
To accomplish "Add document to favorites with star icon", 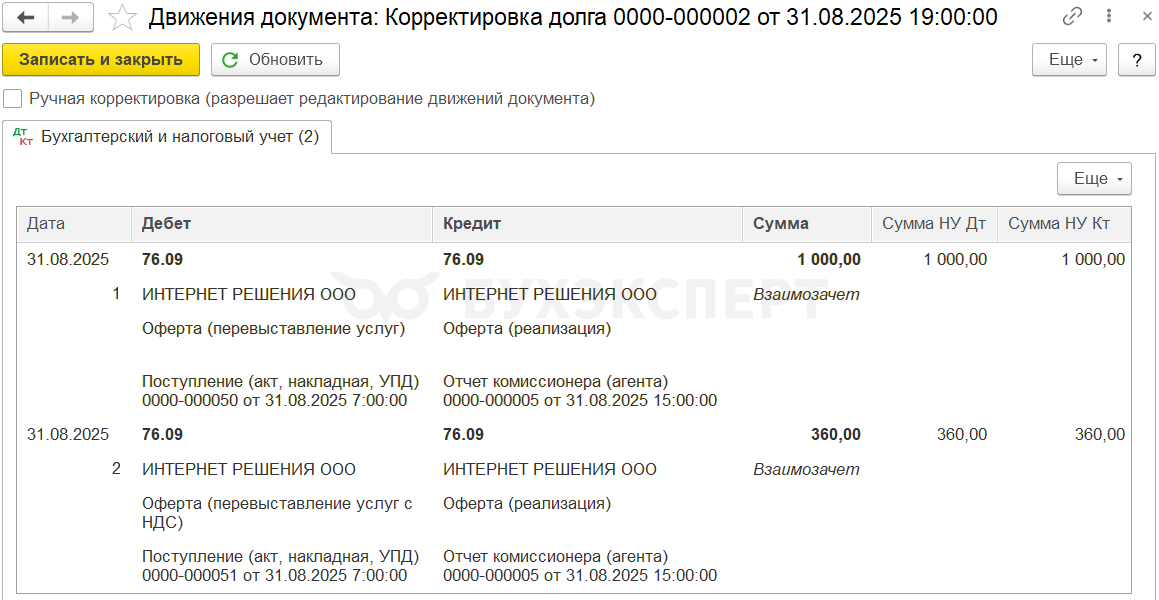I will tap(122, 17).
